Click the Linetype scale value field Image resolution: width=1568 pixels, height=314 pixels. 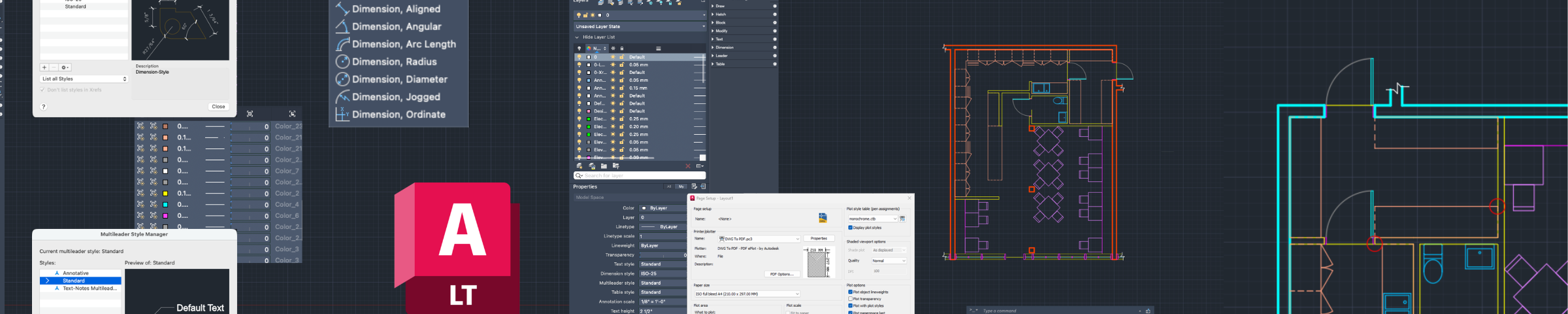click(662, 236)
